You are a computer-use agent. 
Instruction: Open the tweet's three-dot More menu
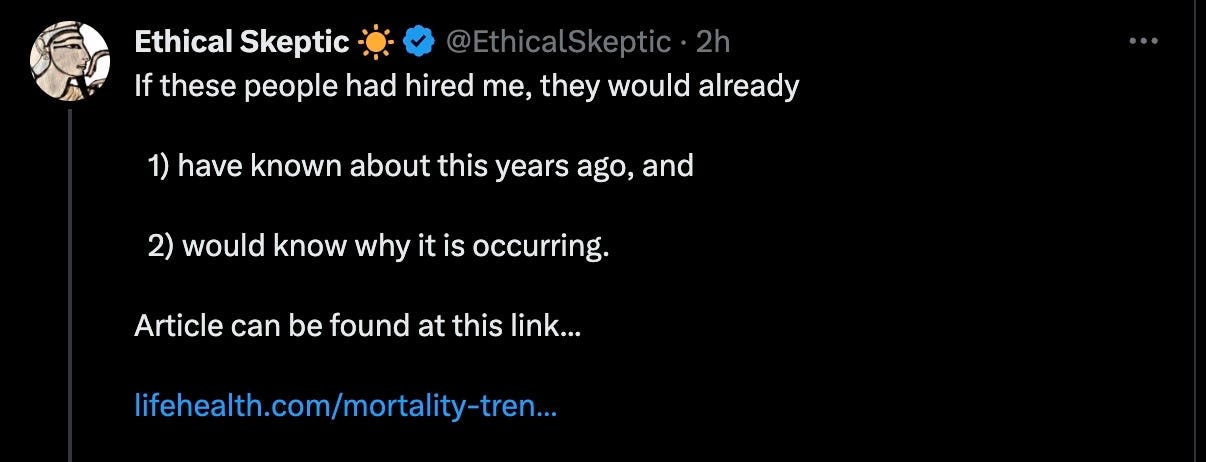[x=1141, y=42]
